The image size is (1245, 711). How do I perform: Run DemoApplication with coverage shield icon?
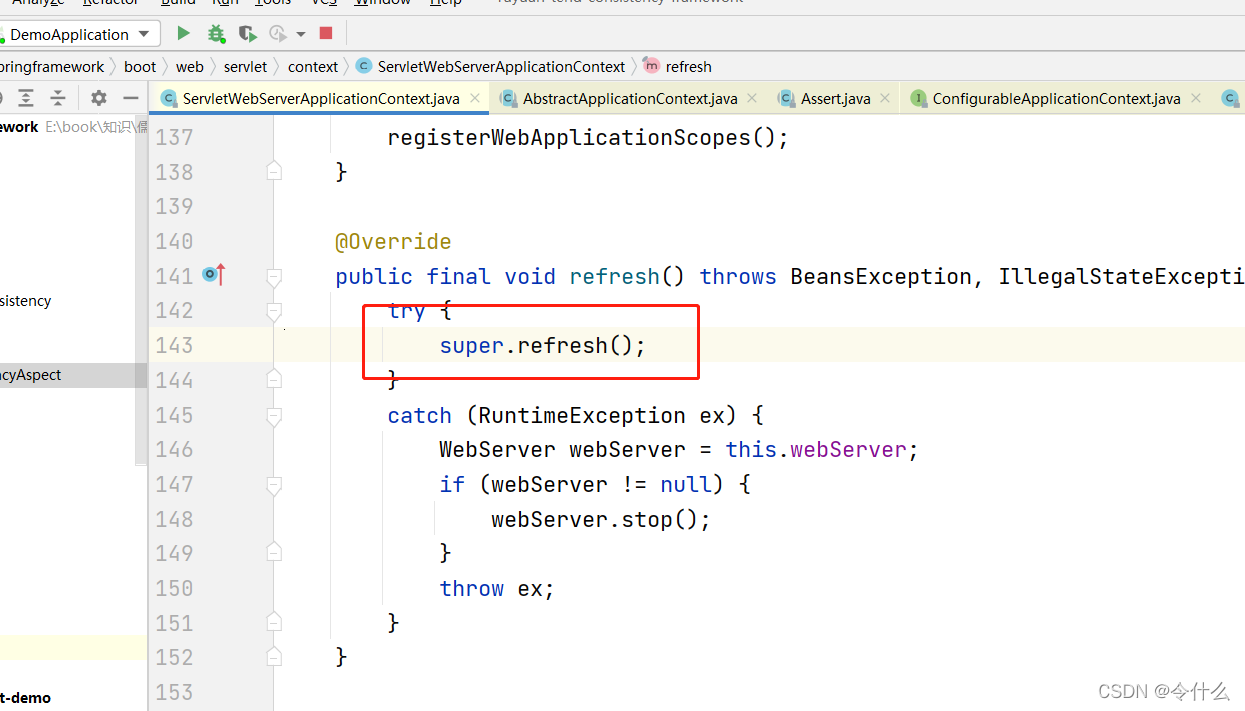[x=247, y=33]
